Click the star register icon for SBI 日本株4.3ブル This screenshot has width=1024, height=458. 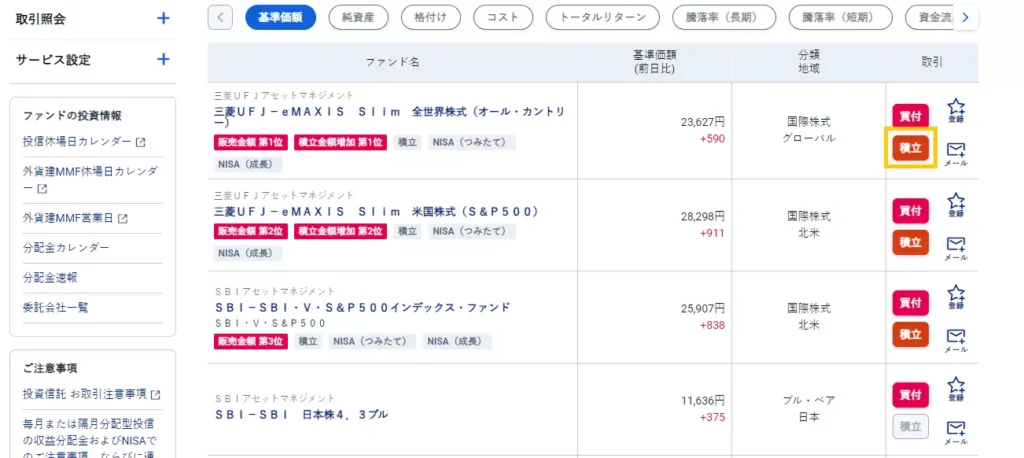tap(956, 387)
